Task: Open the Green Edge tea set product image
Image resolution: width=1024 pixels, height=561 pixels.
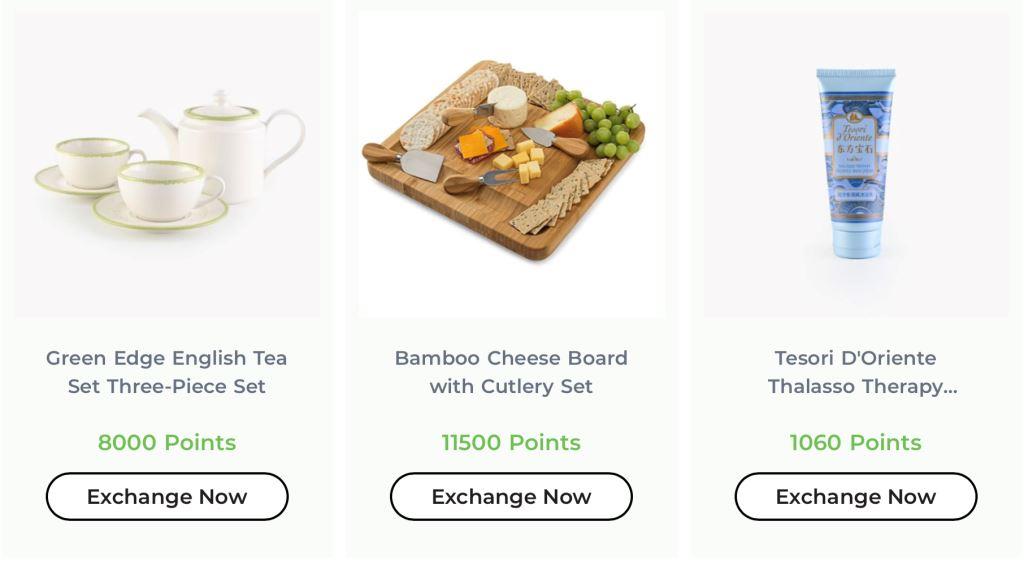Action: click(167, 164)
